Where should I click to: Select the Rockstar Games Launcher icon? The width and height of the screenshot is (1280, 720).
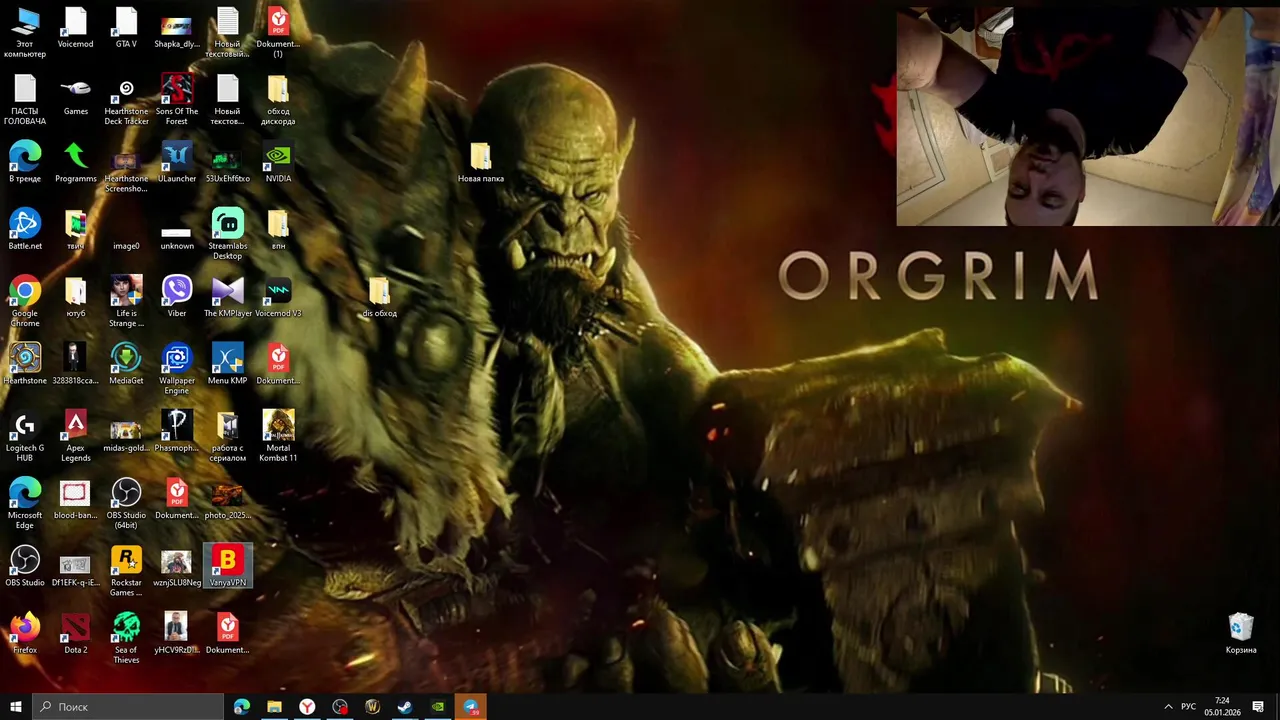pyautogui.click(x=126, y=570)
